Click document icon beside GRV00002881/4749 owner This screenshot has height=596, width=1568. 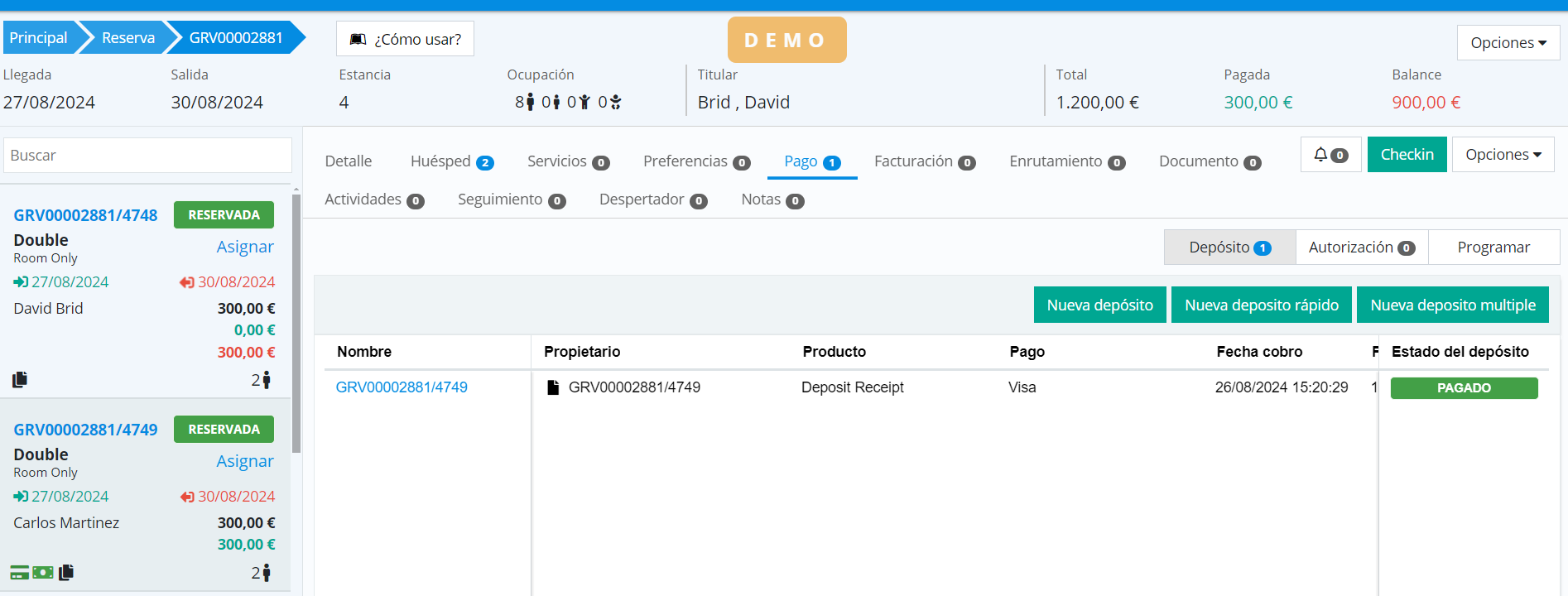pos(553,387)
